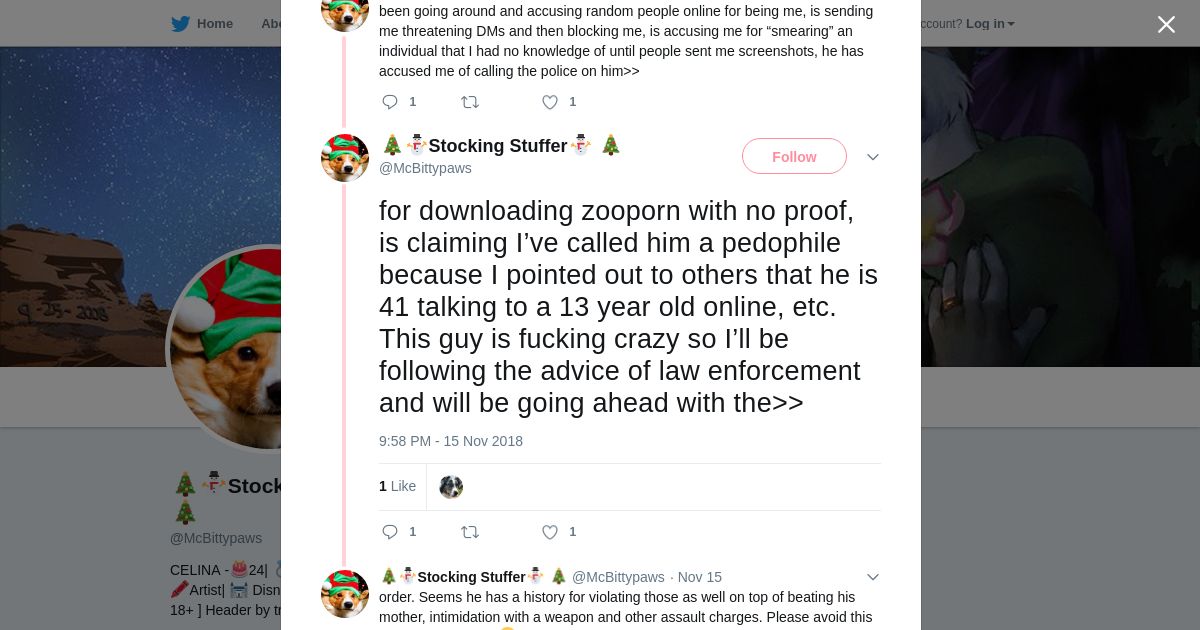Viewport: 1200px width, 630px height.
Task: Expand main tweet options chevron
Action: [873, 157]
